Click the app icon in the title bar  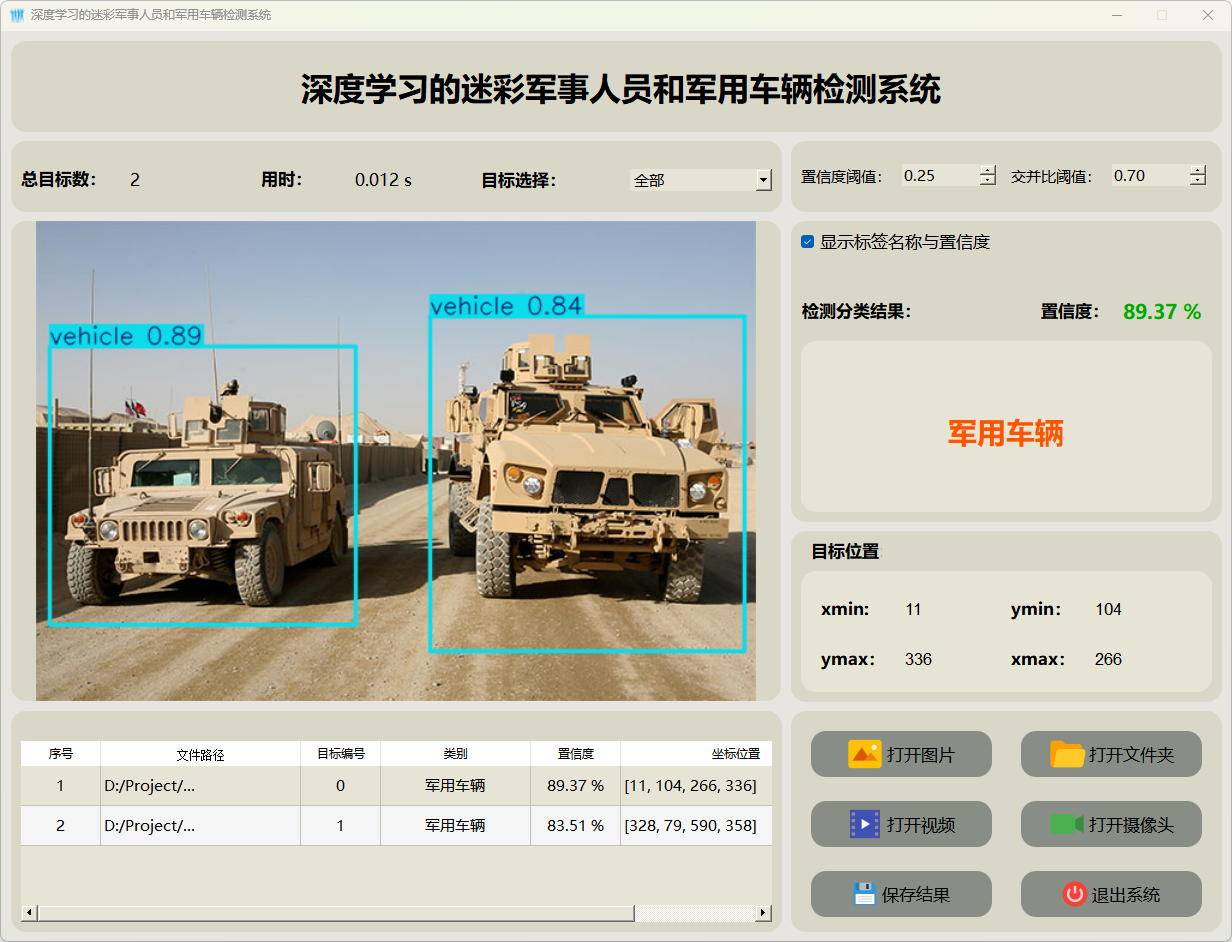click(x=17, y=15)
